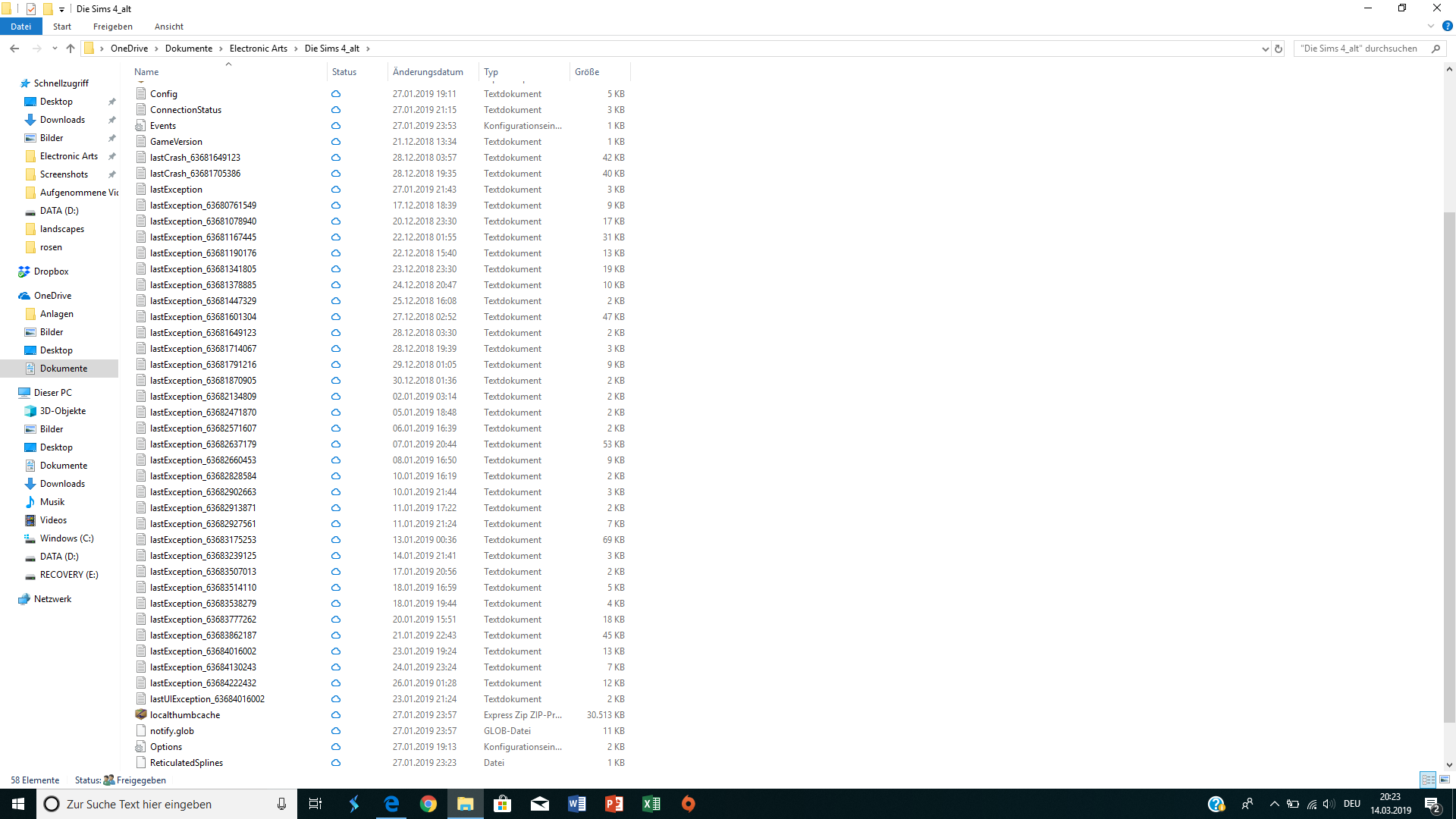
Task: Open Downloads under Schnellzugriff
Action: 62,120
